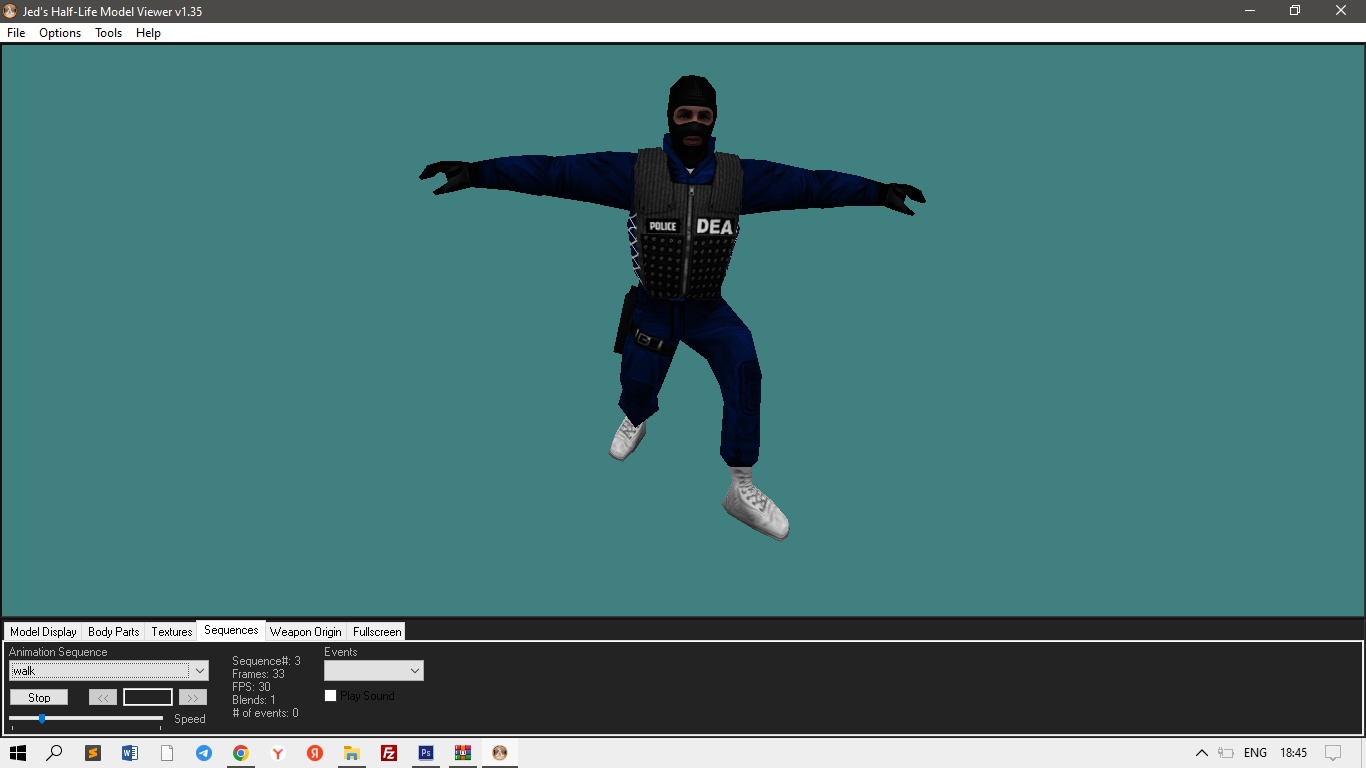
Task: Show hidden system tray icons
Action: pos(1202,753)
